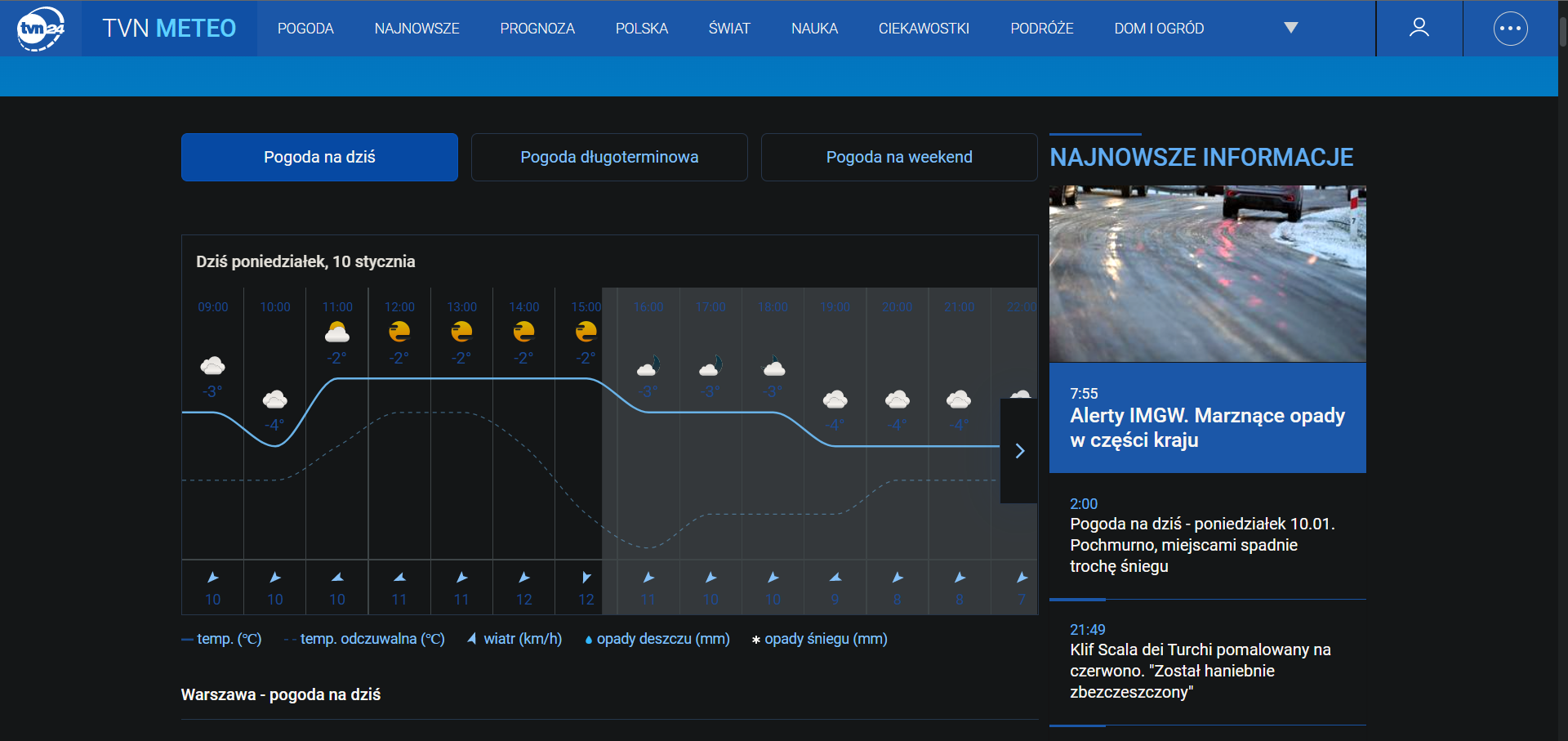This screenshot has height=741, width=1568.
Task: Click the 11:00 sun-behind-cloud icon
Action: (x=337, y=332)
